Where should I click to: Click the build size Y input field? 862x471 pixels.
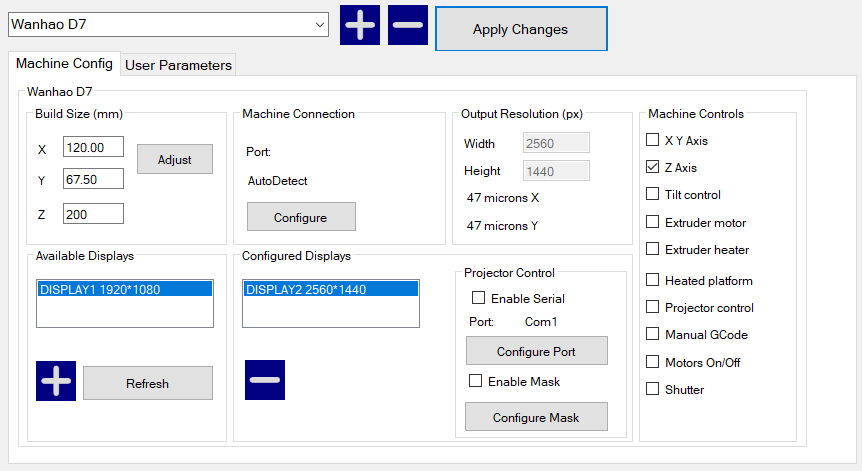93,179
